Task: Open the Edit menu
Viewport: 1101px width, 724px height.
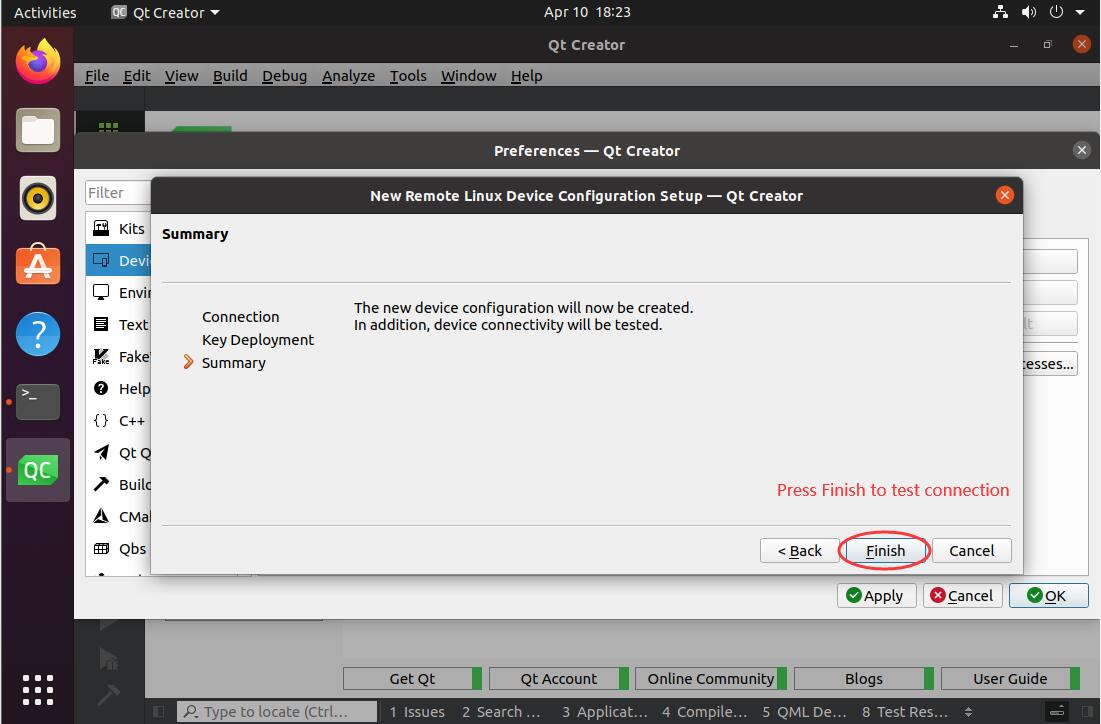Action: pyautogui.click(x=137, y=75)
